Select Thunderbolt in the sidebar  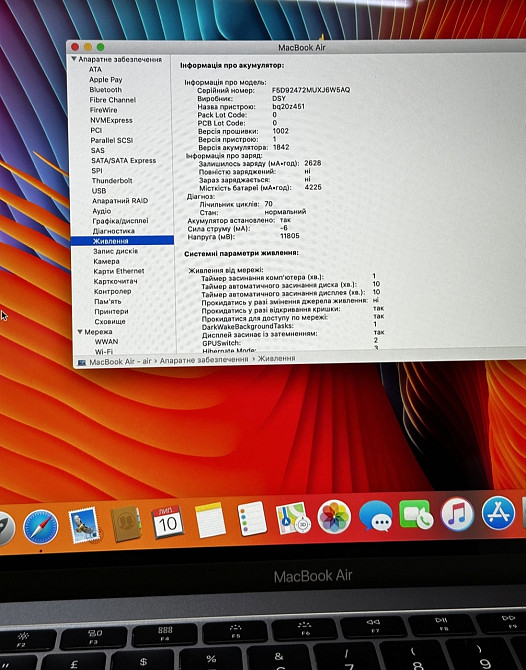click(x=112, y=181)
